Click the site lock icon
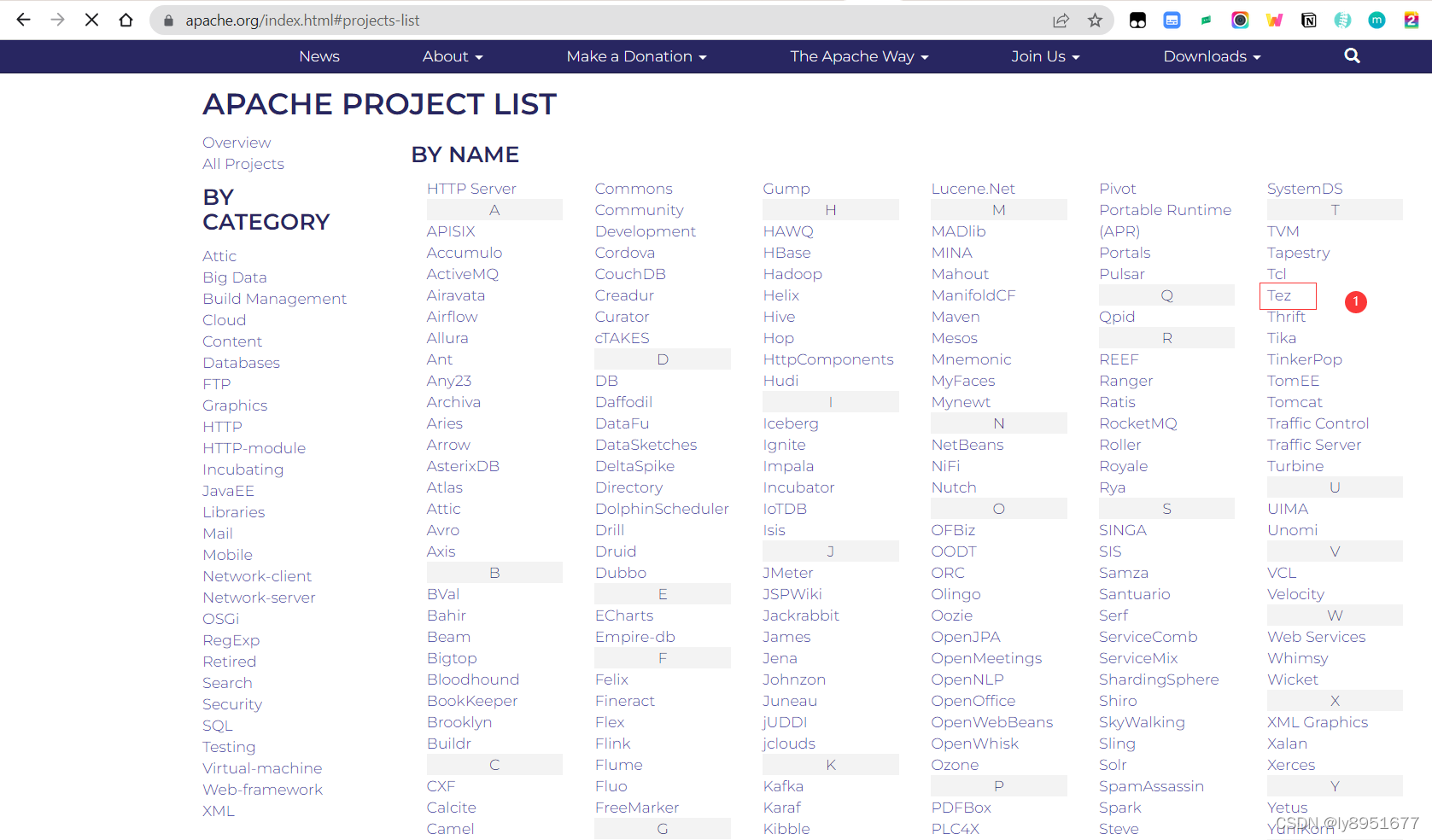Screen dimensions: 1432x840 pos(168,20)
